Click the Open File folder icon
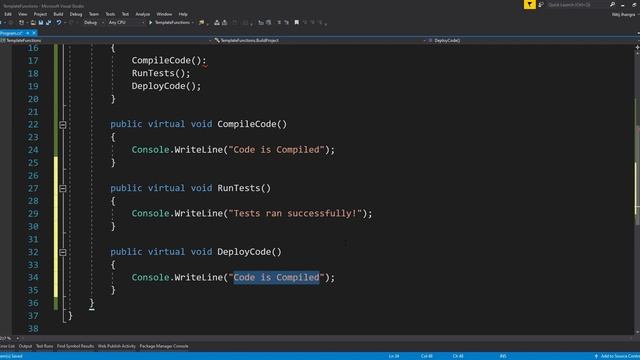This screenshot has width=640, height=360. coord(33,23)
